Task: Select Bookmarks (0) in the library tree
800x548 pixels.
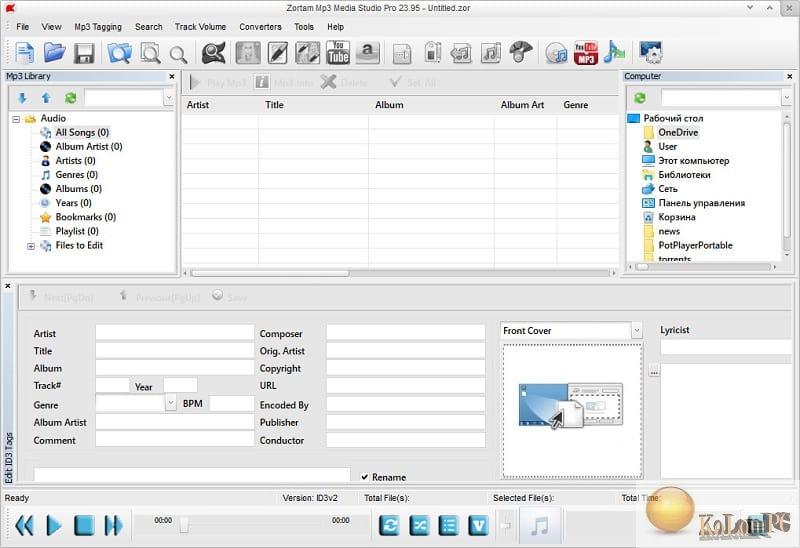Action: click(86, 217)
